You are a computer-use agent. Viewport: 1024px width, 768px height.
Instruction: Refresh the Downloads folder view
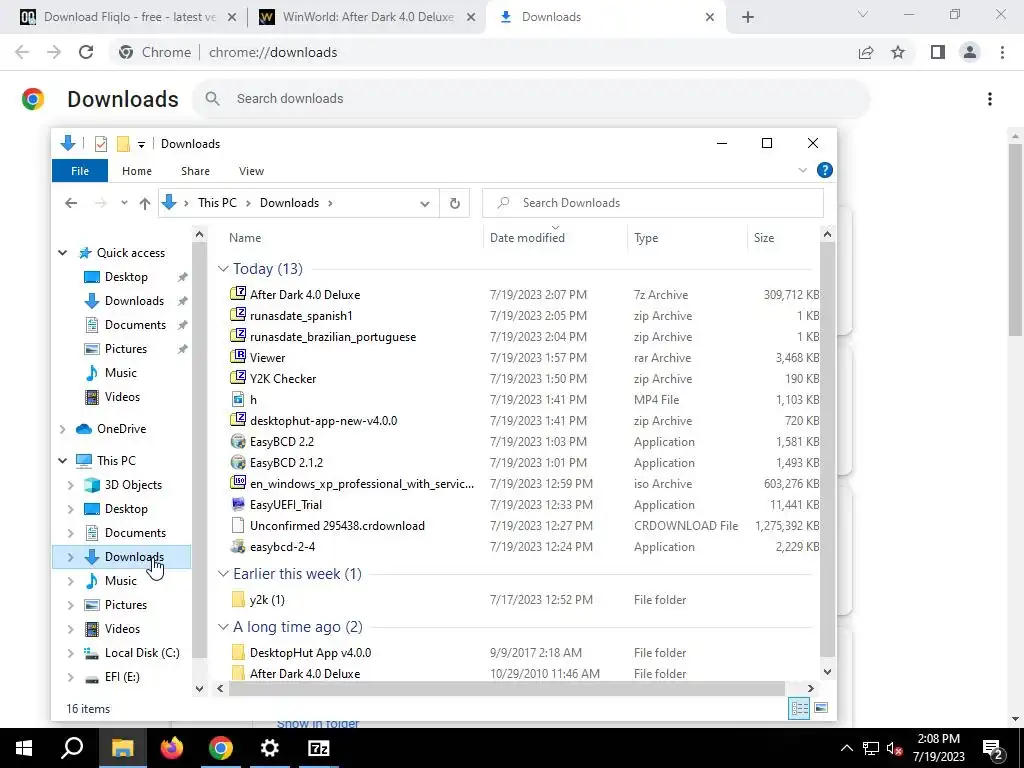[455, 203]
